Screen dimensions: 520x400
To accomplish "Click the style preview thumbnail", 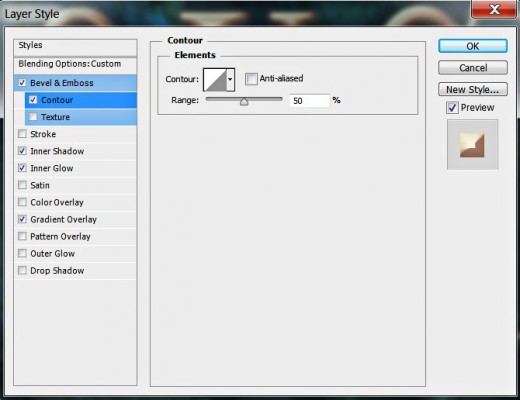I will point(472,145).
